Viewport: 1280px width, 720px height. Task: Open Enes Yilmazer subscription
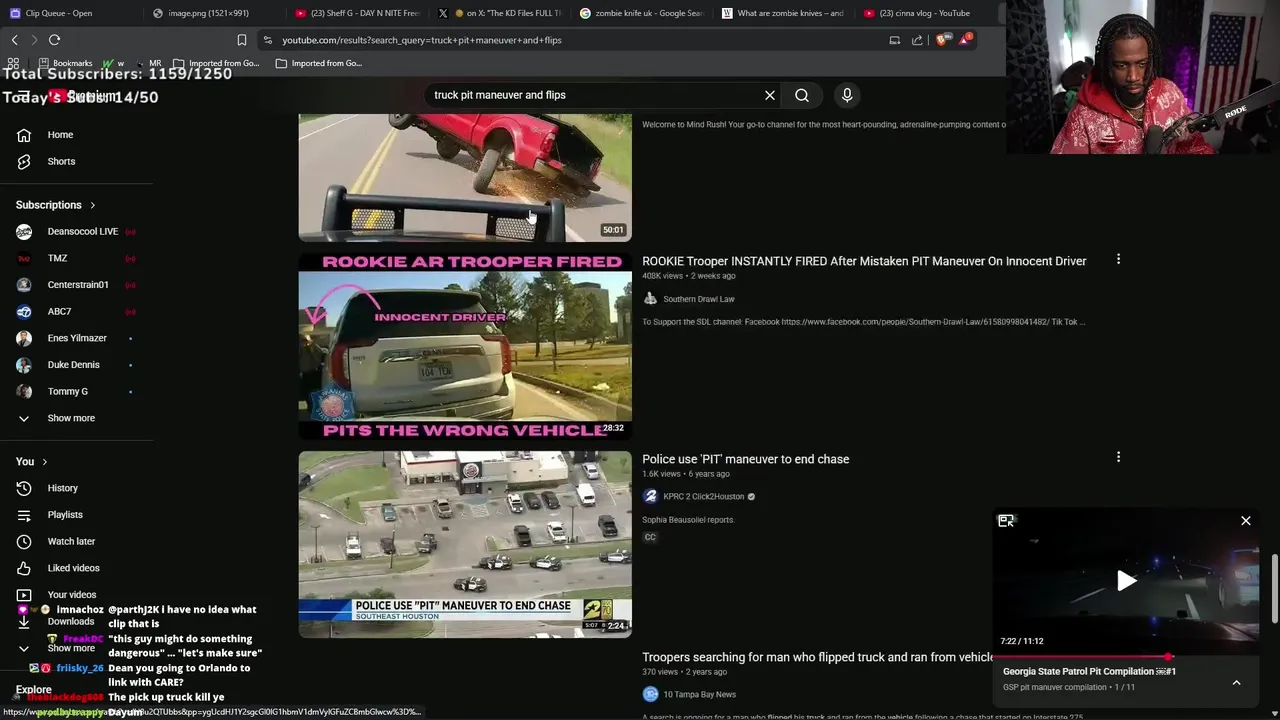tap(76, 338)
